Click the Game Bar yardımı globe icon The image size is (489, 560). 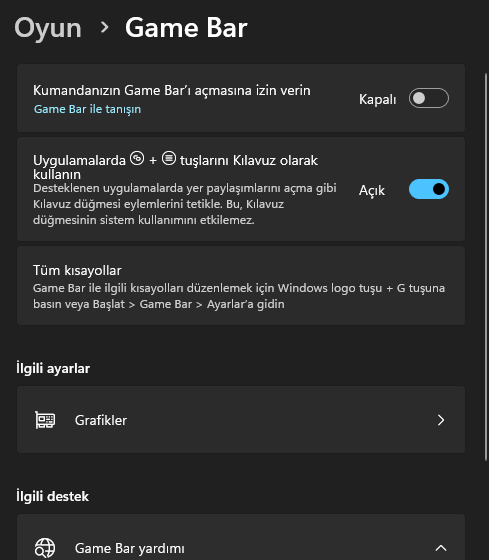point(45,548)
